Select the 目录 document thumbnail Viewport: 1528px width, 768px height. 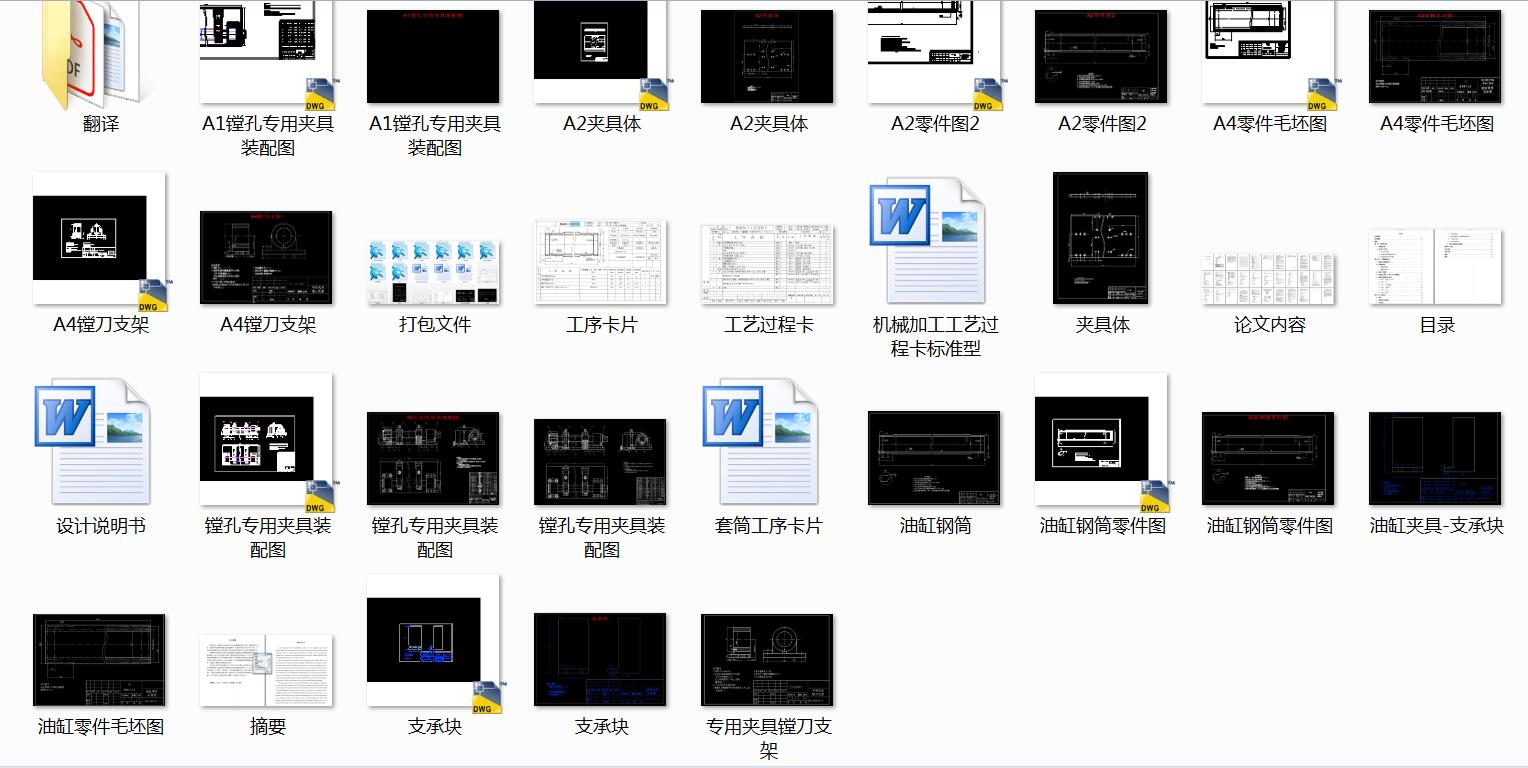click(x=1436, y=266)
